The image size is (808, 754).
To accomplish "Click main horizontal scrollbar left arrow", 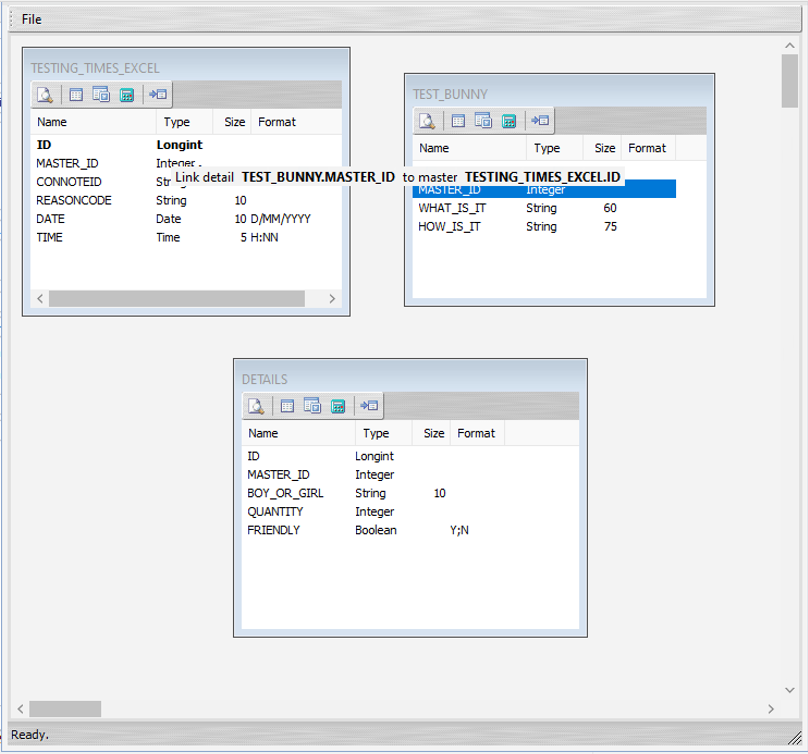I will [21, 709].
